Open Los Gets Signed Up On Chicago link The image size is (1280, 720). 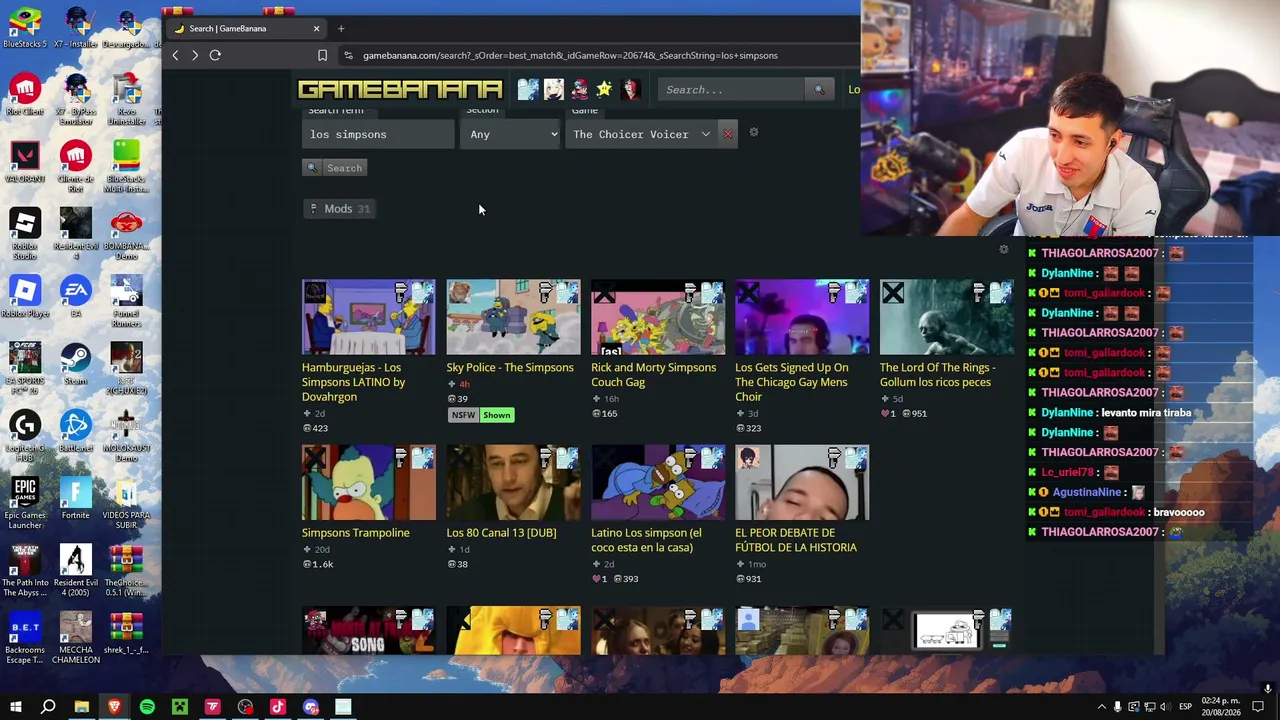pos(792,382)
